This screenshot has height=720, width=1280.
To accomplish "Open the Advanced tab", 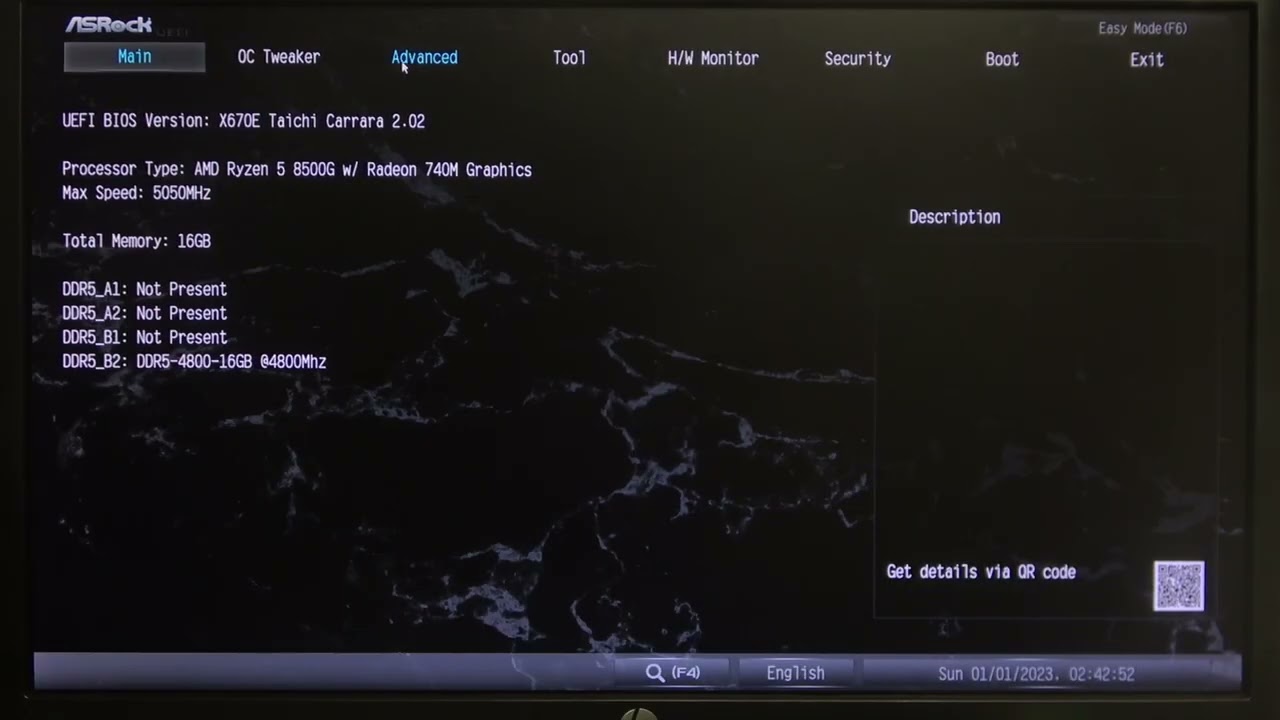I will pos(424,57).
